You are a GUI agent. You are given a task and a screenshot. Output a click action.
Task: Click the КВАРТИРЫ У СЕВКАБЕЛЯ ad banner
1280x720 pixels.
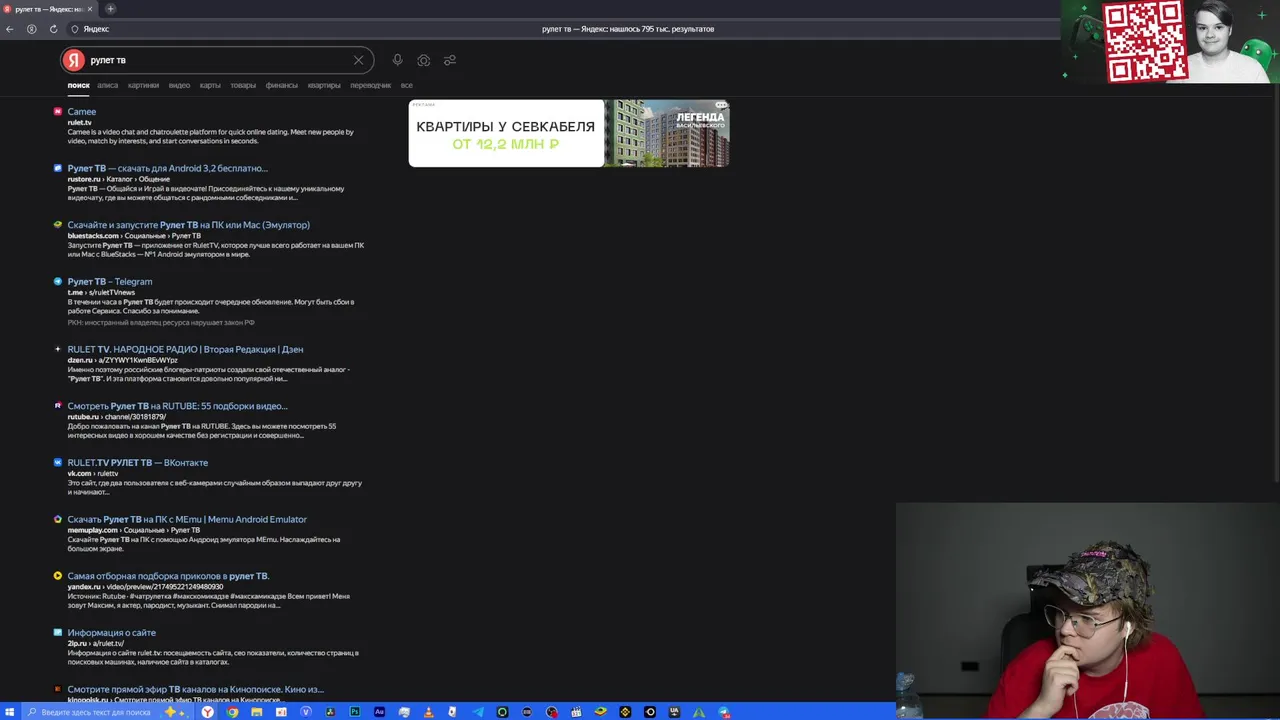(x=506, y=133)
